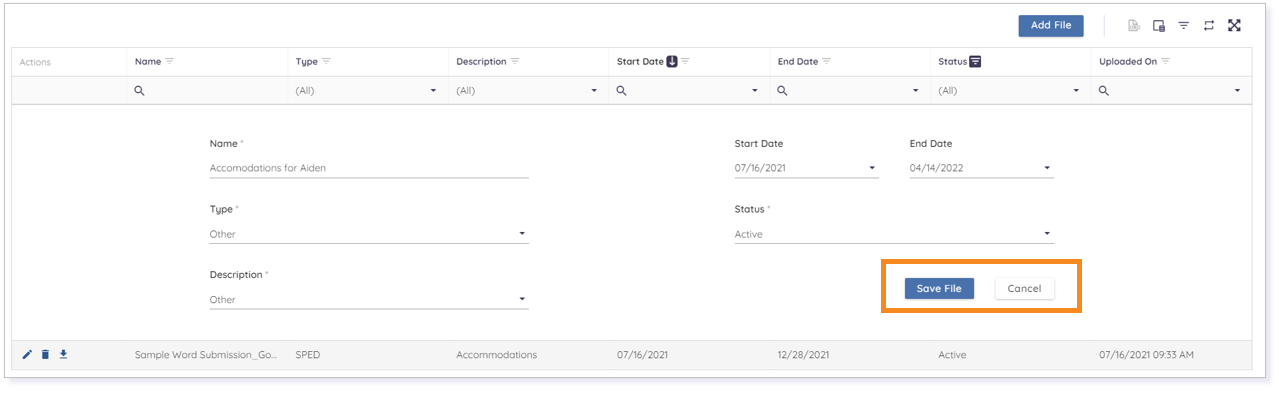Image resolution: width=1279 pixels, height=394 pixels.
Task: Click the Status column active filter icon
Action: [975, 62]
